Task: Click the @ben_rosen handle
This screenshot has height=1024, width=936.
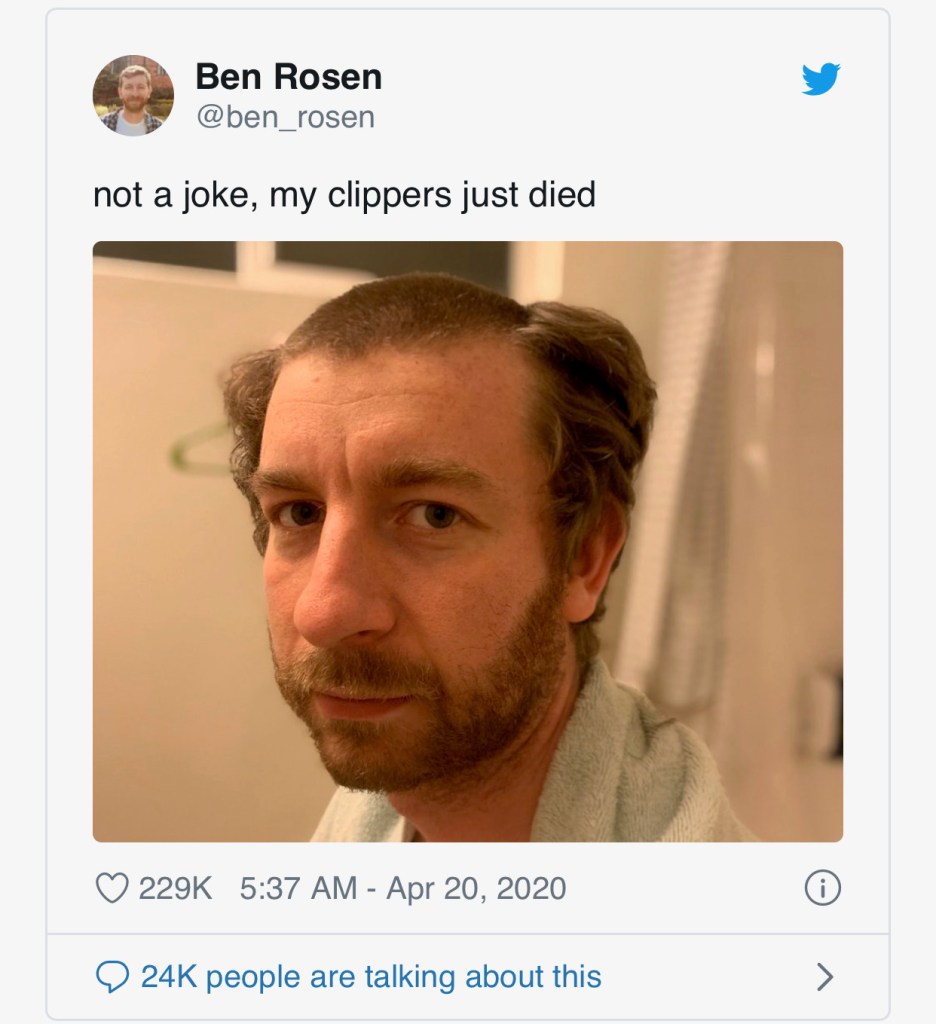Action: [x=285, y=117]
